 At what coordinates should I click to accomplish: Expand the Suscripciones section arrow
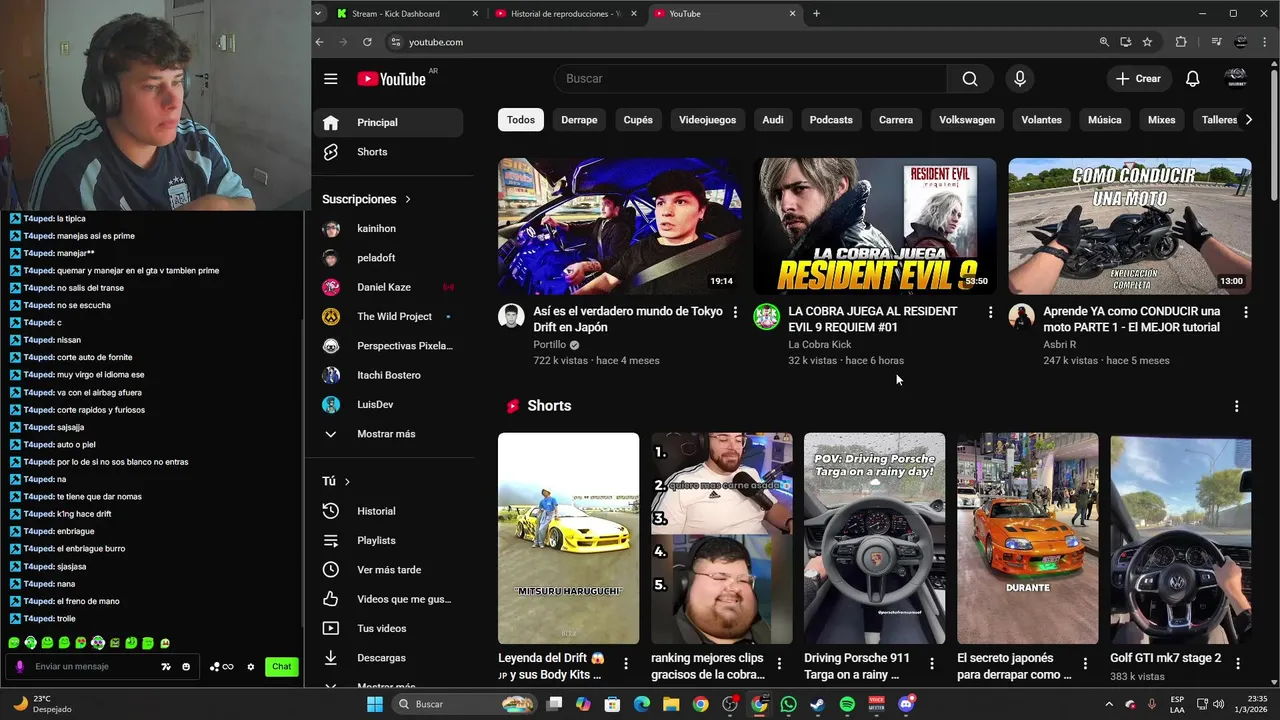pyautogui.click(x=408, y=200)
